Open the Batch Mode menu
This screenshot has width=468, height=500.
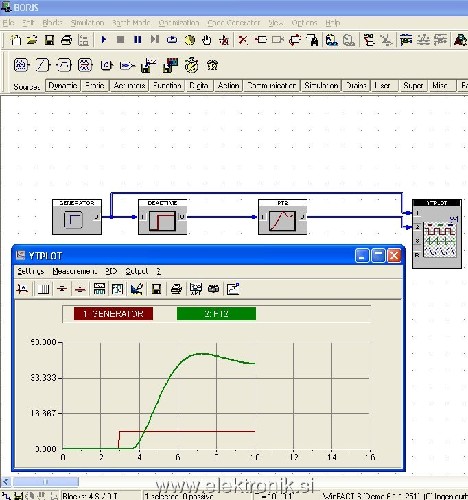pyautogui.click(x=131, y=23)
